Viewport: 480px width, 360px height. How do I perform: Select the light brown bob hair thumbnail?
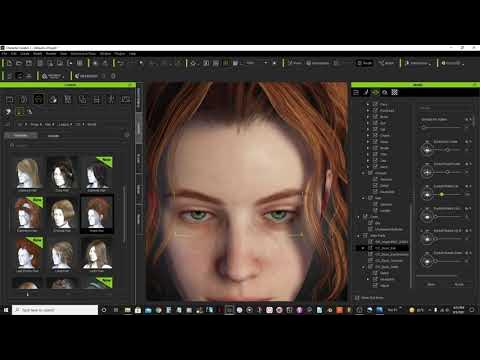[x=62, y=214]
